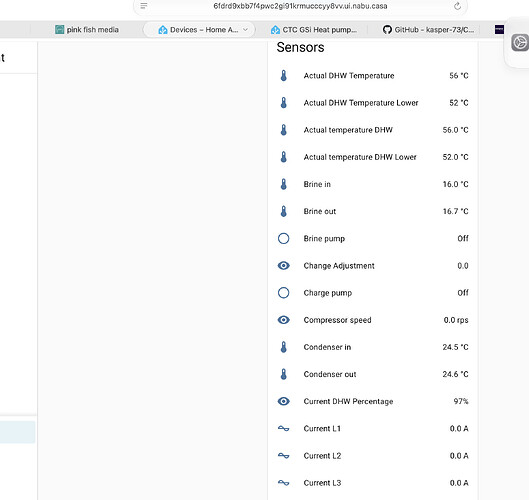The width and height of the screenshot is (529, 500).
Task: Open the round app icon at top right
Action: tap(520, 43)
